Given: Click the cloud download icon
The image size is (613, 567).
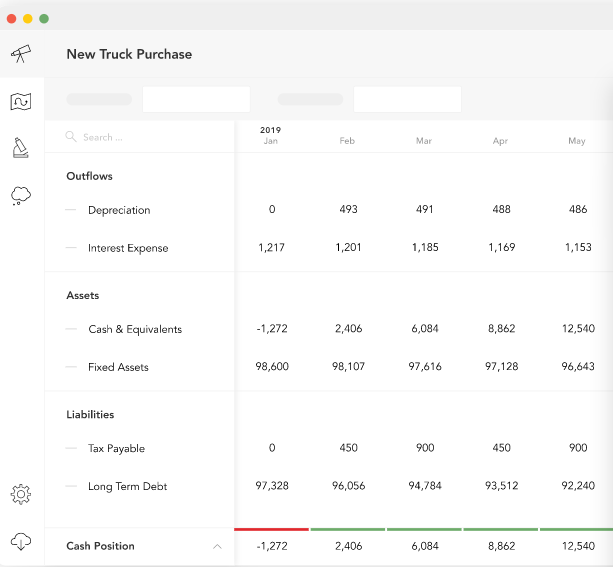Looking at the screenshot, I should coord(21,541).
